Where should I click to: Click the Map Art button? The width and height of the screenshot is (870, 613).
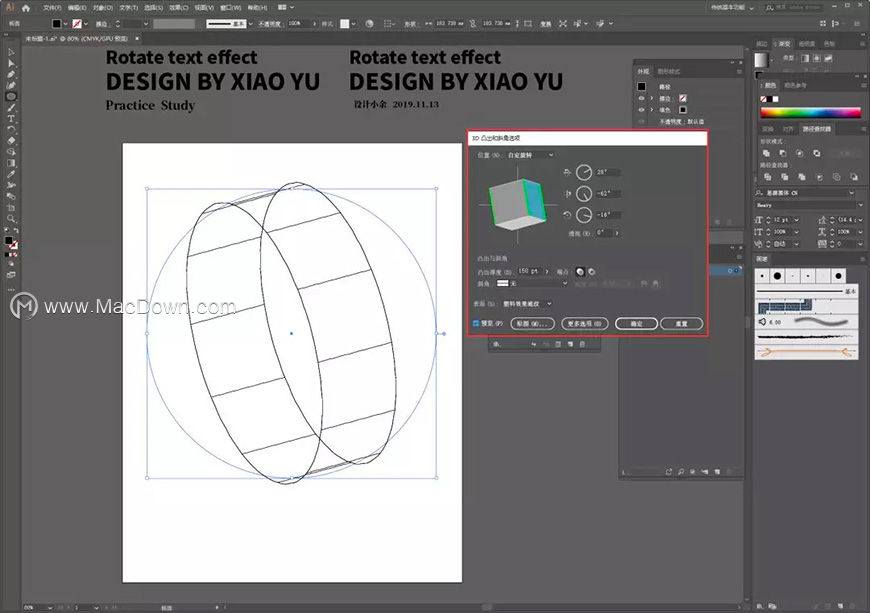click(x=532, y=323)
